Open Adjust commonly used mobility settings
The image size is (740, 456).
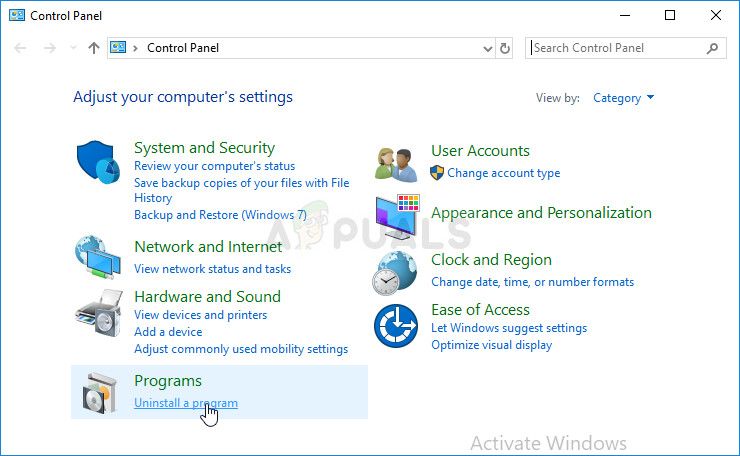(x=241, y=349)
